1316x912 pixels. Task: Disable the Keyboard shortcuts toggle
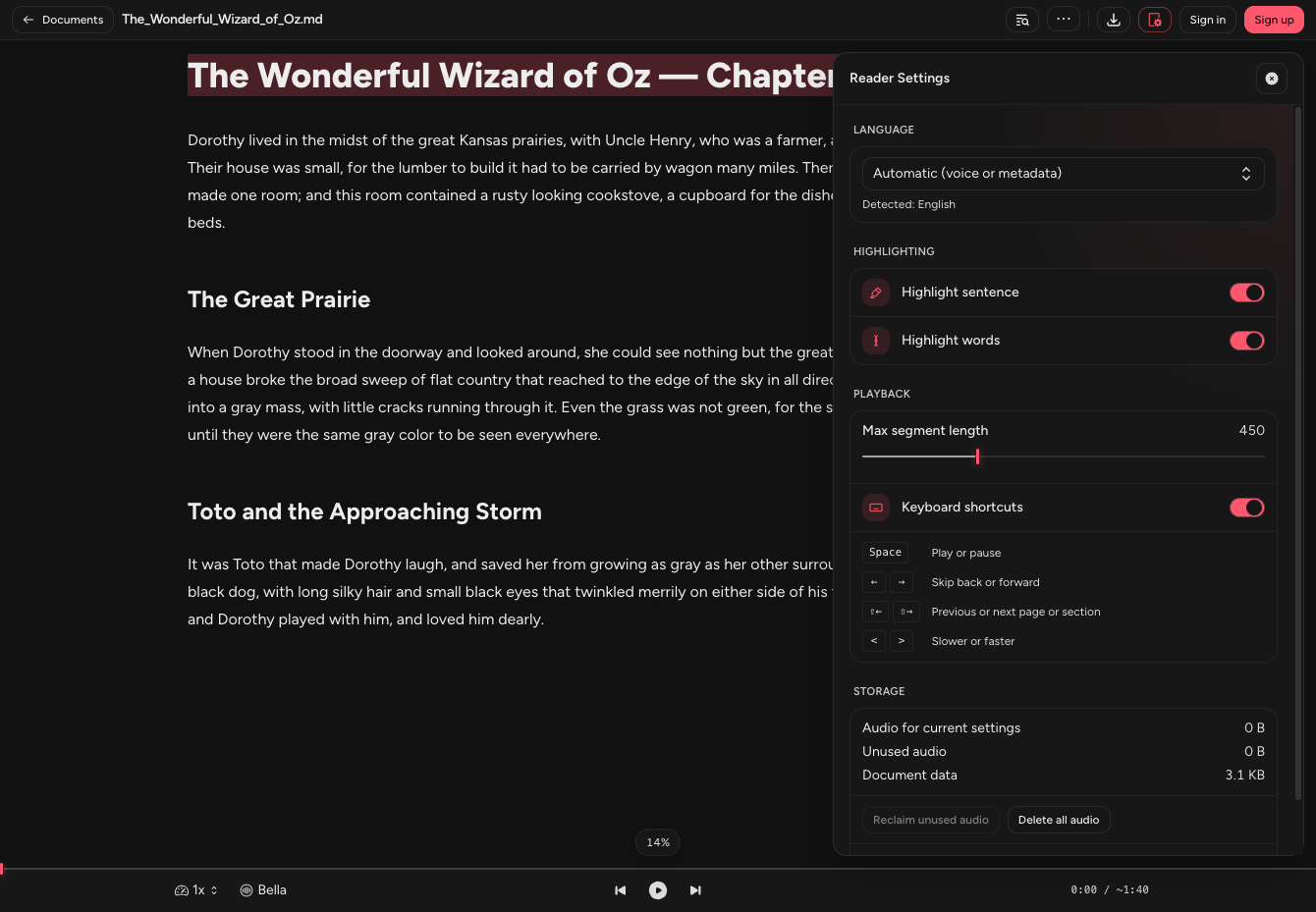pos(1247,508)
